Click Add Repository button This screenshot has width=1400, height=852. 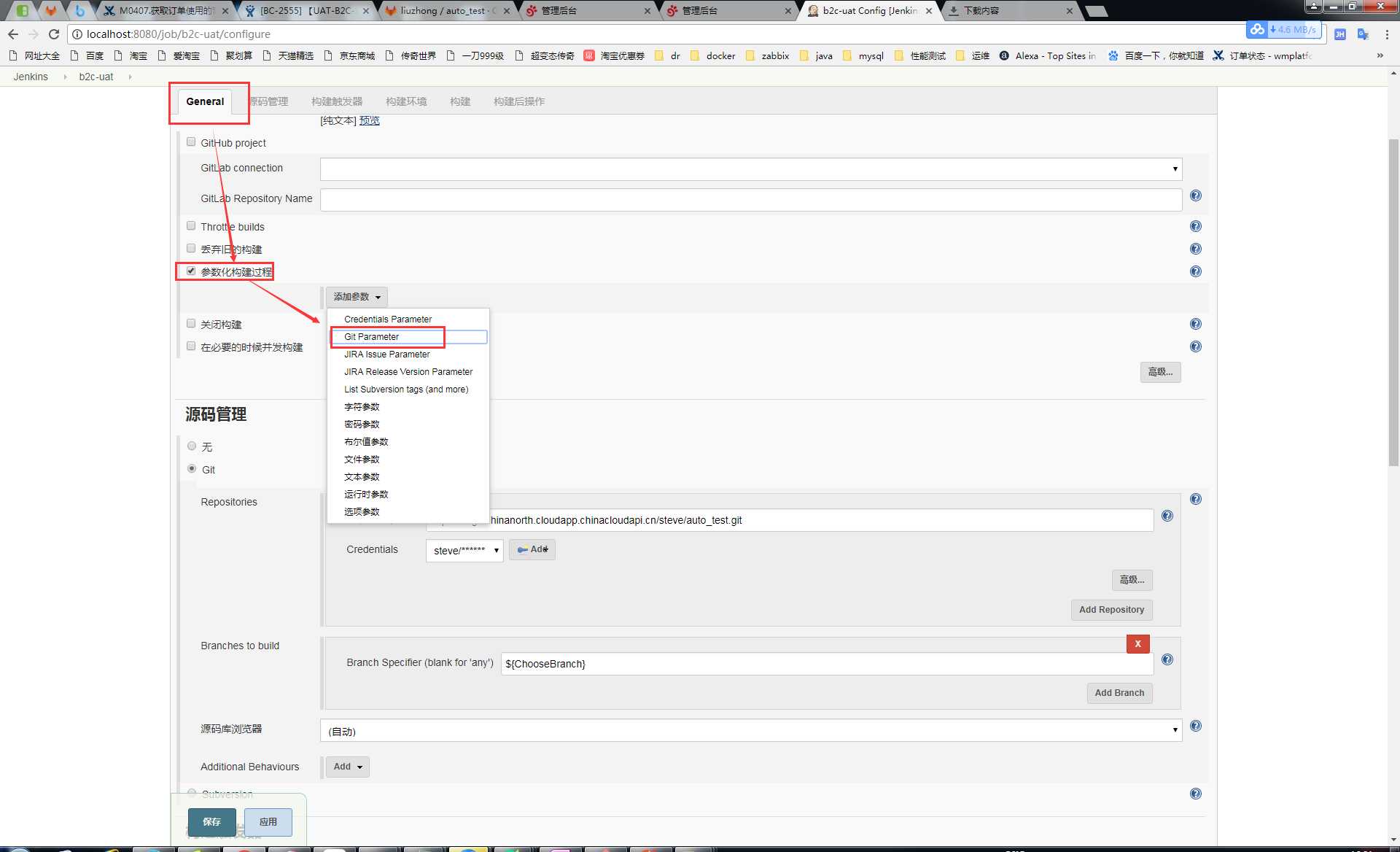pyautogui.click(x=1111, y=610)
